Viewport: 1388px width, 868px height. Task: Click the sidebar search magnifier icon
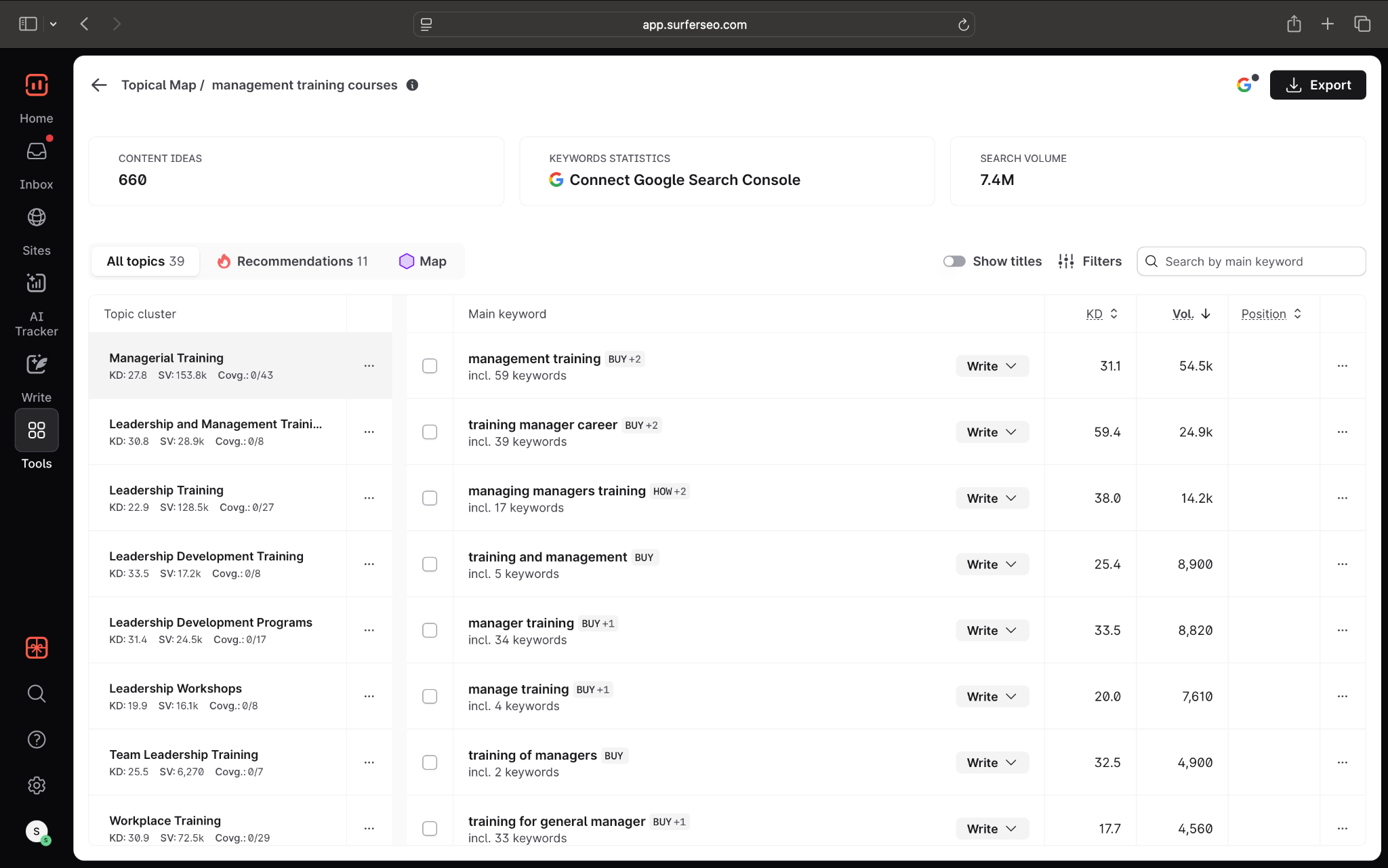pyautogui.click(x=37, y=694)
